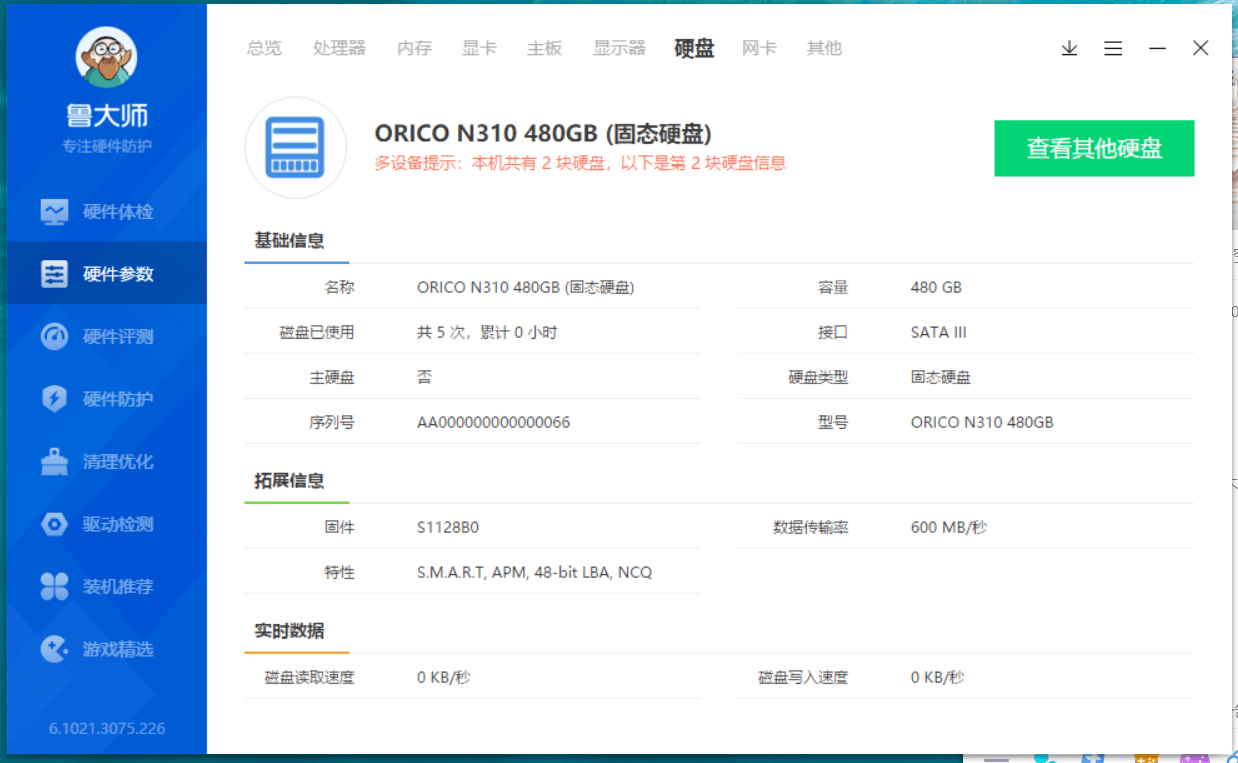Viewport: 1238px width, 763px height.
Task: Click the 磁盘写入速度 value 0 KB/秒
Action: [938, 677]
